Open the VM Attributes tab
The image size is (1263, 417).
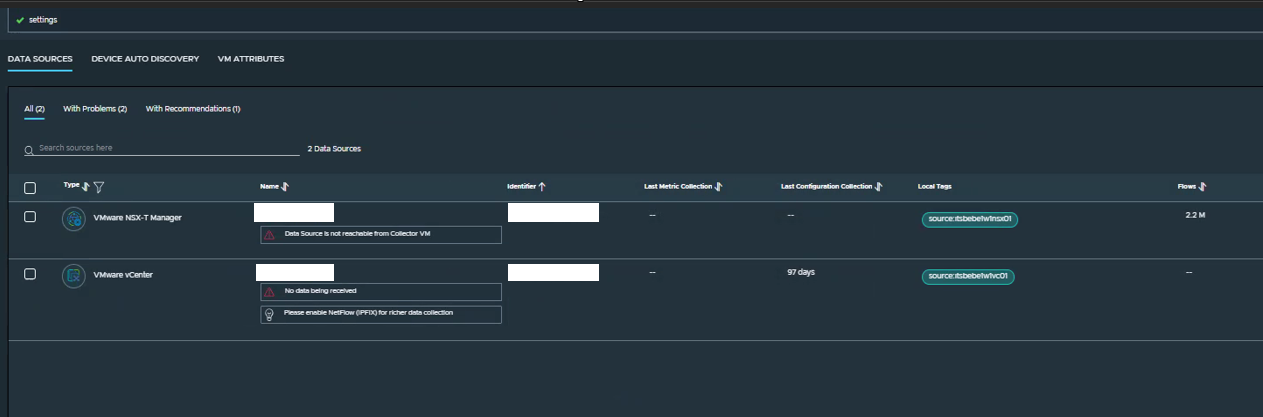pyautogui.click(x=251, y=59)
